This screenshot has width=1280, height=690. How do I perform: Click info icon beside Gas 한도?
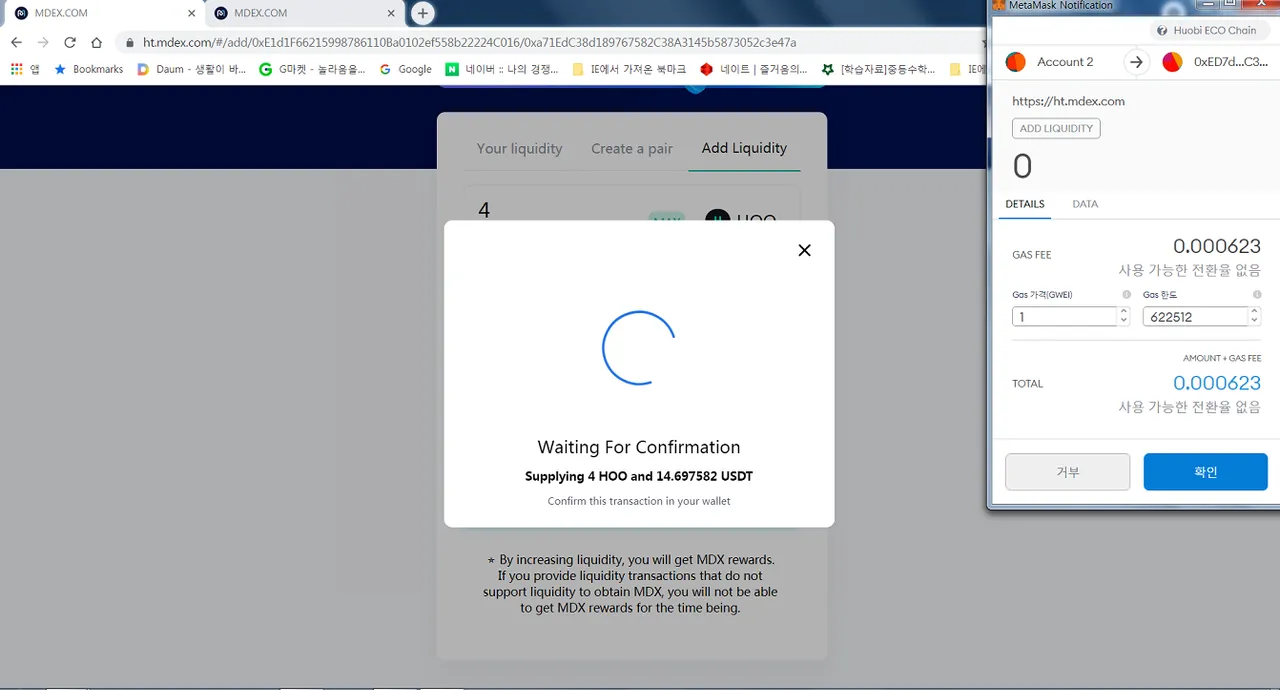(1257, 295)
